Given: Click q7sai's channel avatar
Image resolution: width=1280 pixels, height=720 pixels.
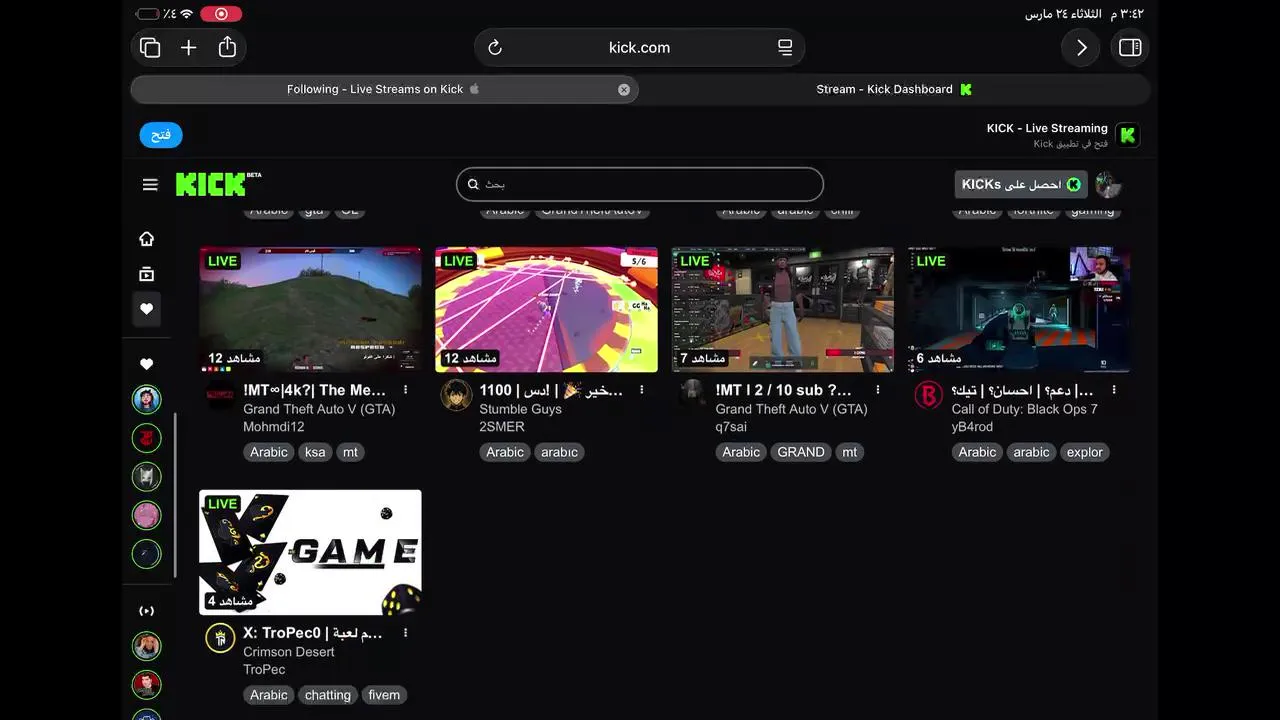Looking at the screenshot, I should tap(692, 395).
